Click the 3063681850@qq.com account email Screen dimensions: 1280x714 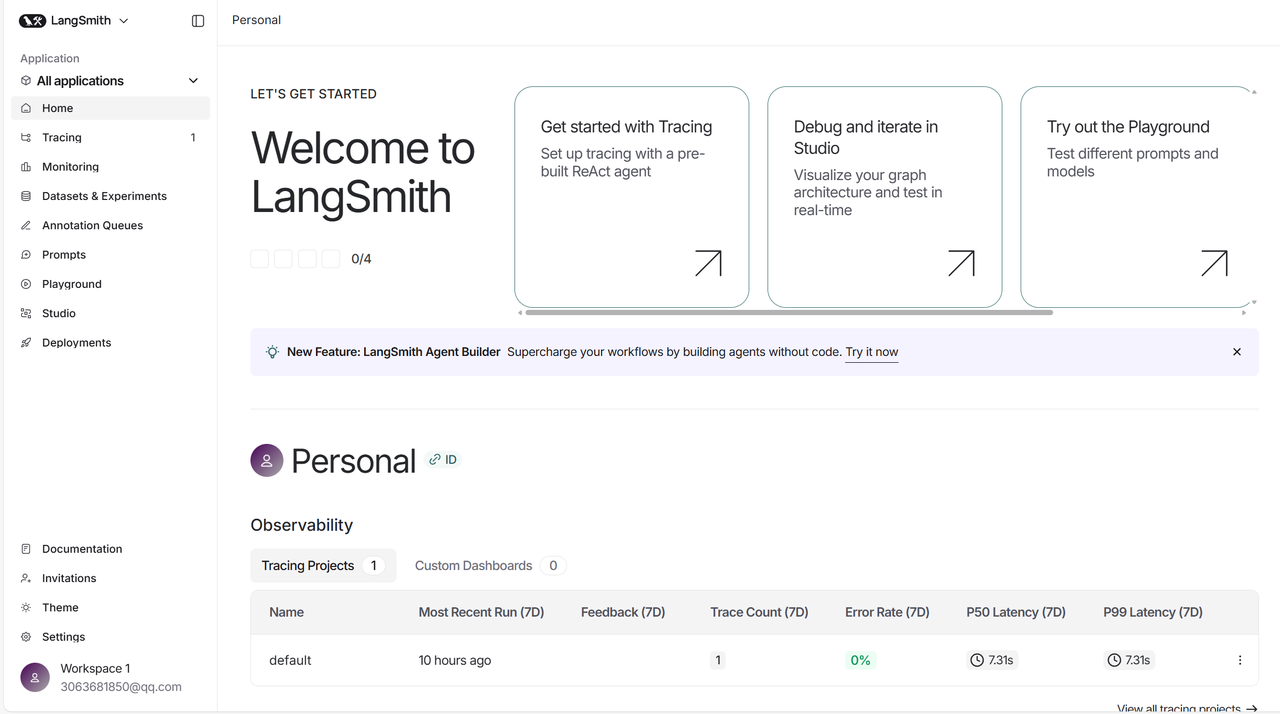pos(121,687)
